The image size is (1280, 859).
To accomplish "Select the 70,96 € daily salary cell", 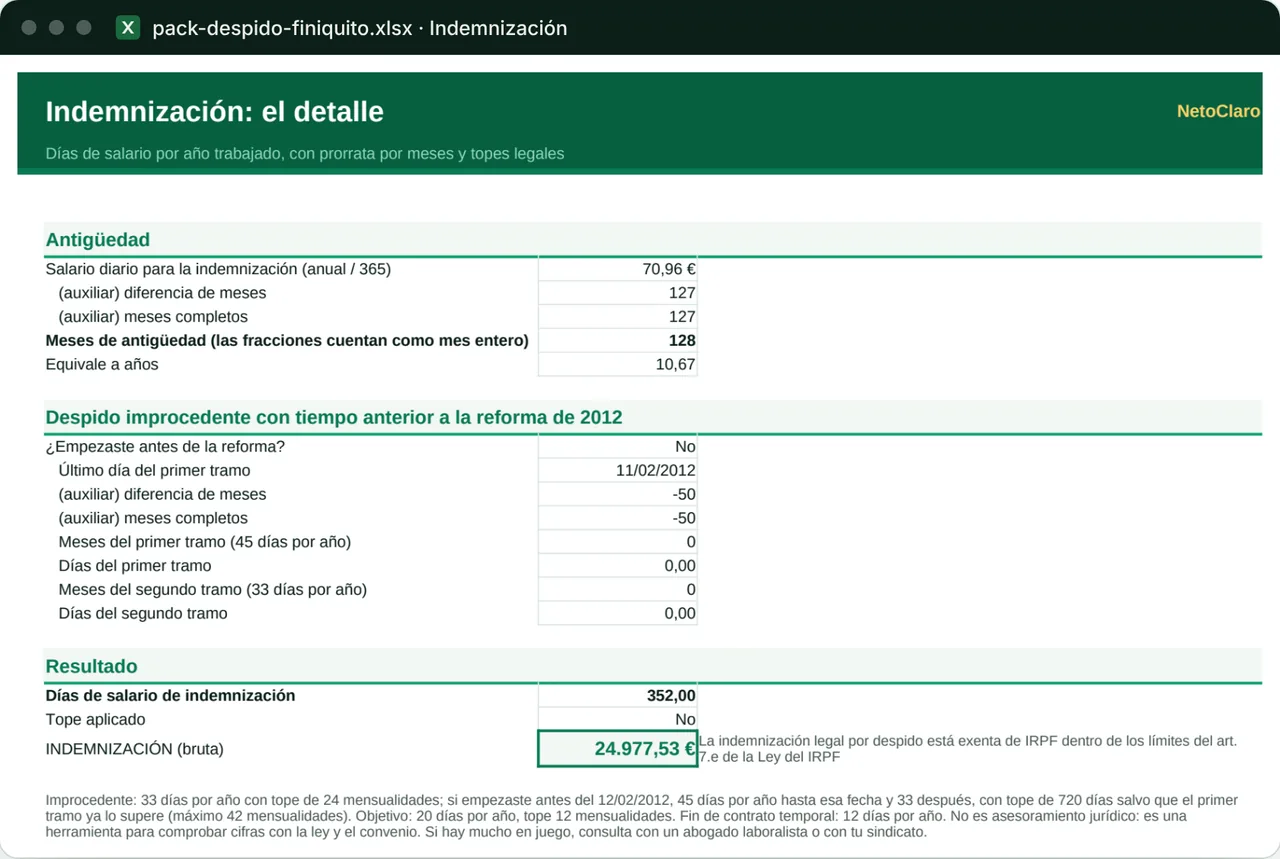I will coord(617,269).
